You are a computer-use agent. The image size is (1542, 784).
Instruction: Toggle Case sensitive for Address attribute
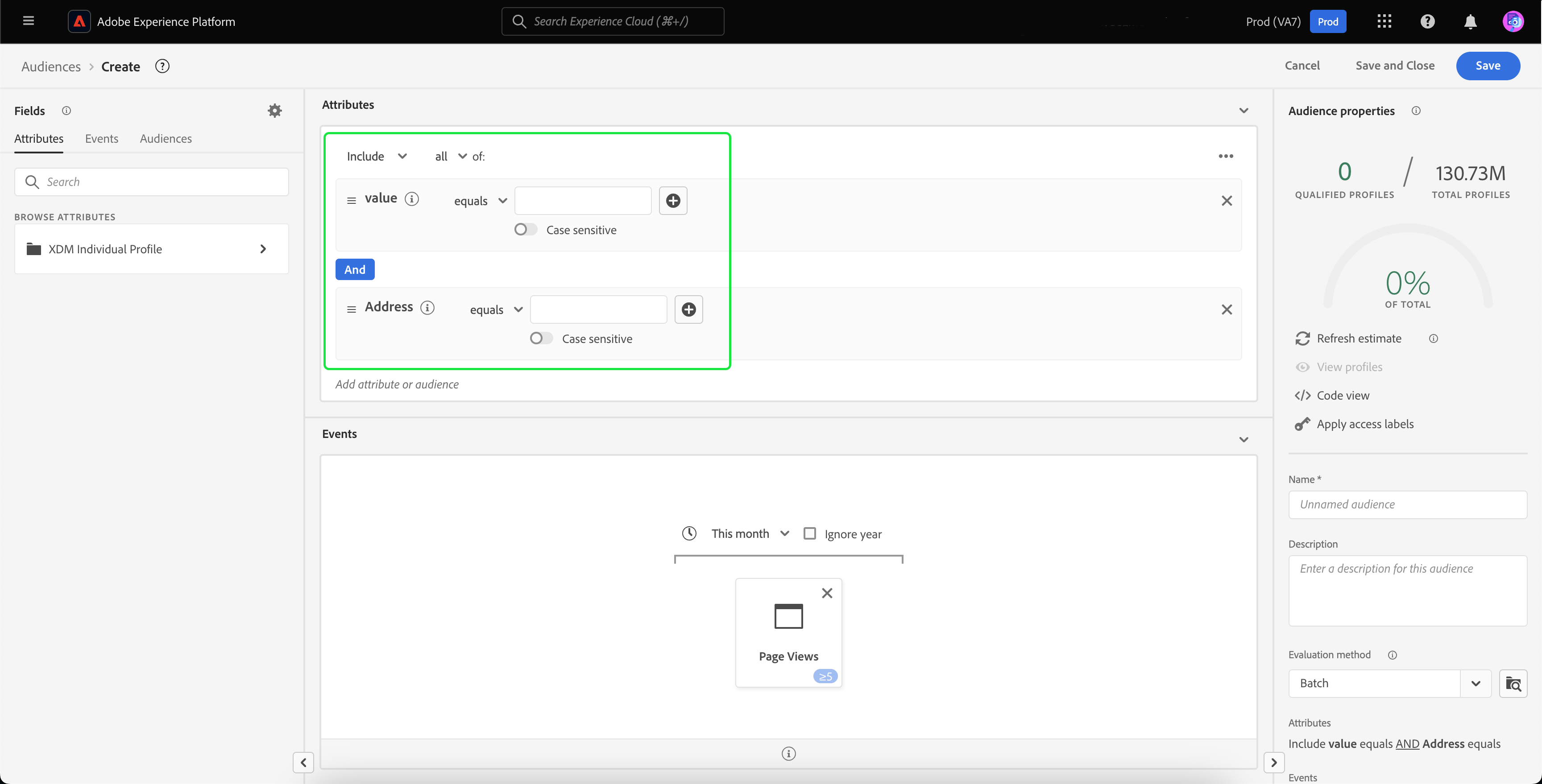[x=540, y=339]
